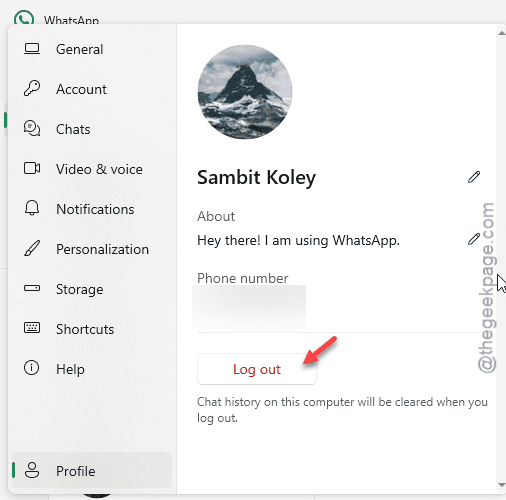Image resolution: width=506 pixels, height=500 pixels.
Task: Click the Help info icon
Action: (32, 368)
